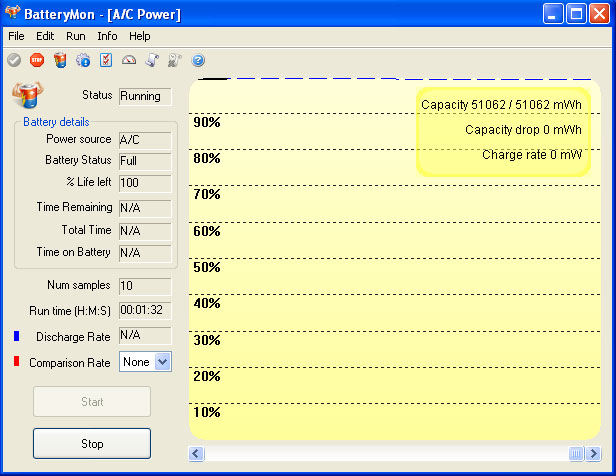Open battery information via battery toolbar icon
616x476 pixels.
coord(60,60)
